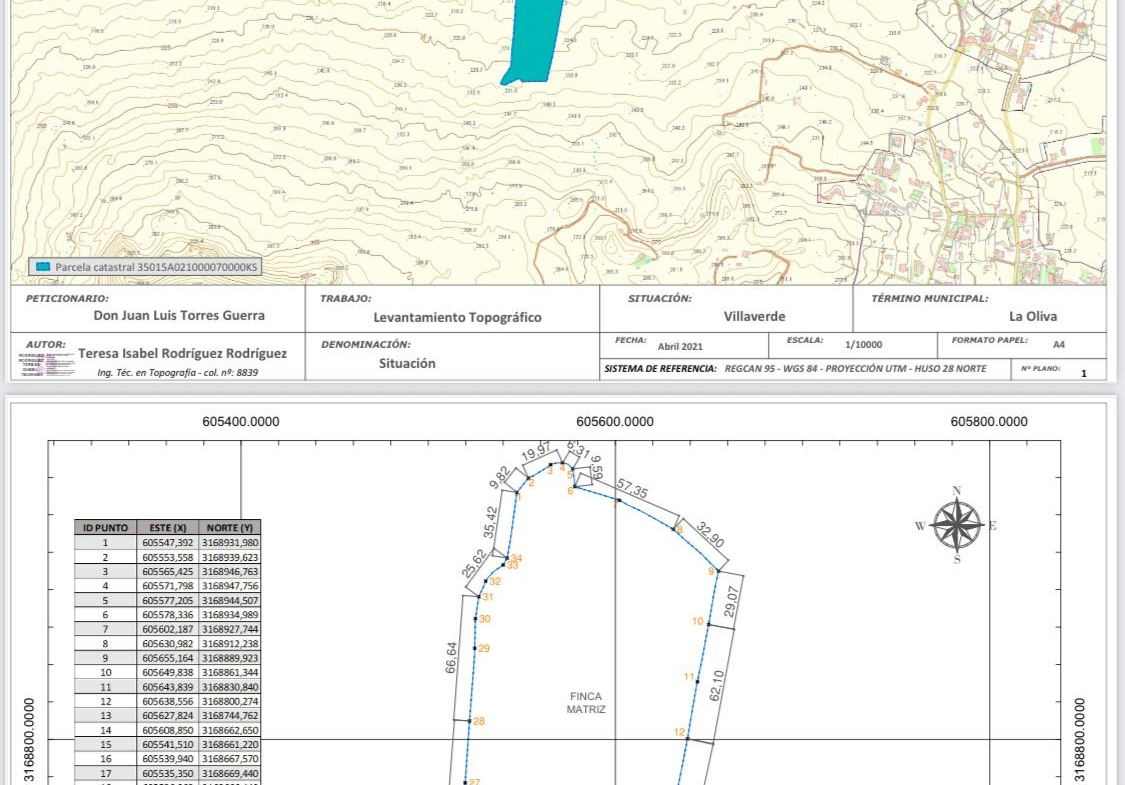Click the signature stamp beside the author name

point(46,363)
